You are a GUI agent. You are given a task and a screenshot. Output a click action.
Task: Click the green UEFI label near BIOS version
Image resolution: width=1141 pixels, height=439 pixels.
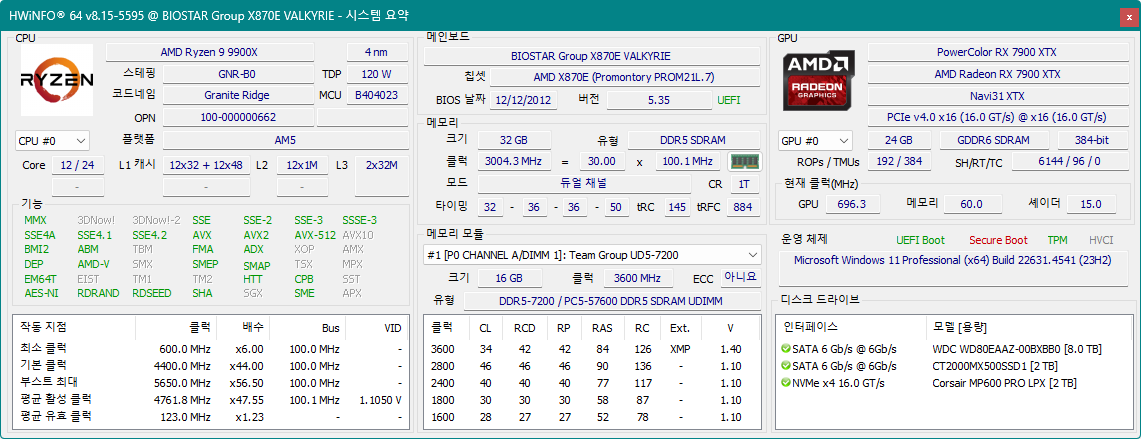coord(728,100)
